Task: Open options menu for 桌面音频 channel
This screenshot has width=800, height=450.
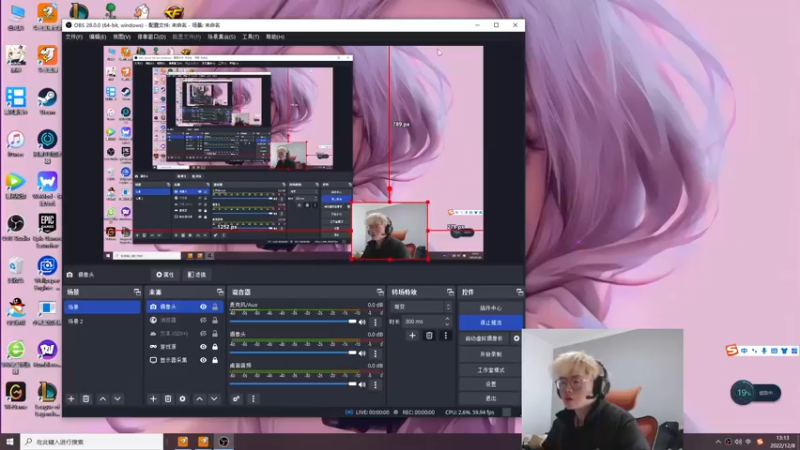Action: (376, 385)
